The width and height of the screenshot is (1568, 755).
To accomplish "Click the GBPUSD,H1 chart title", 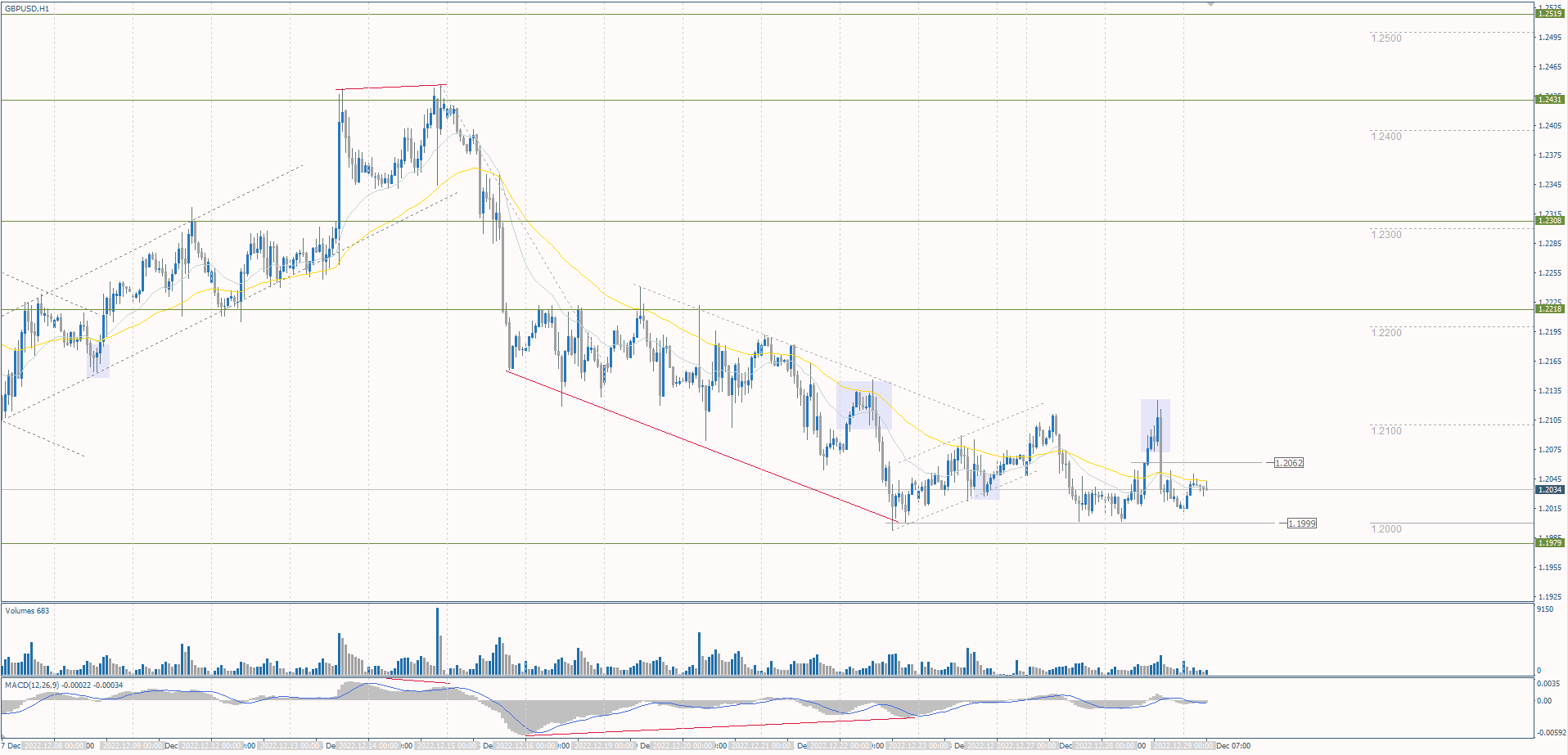I will [27, 8].
